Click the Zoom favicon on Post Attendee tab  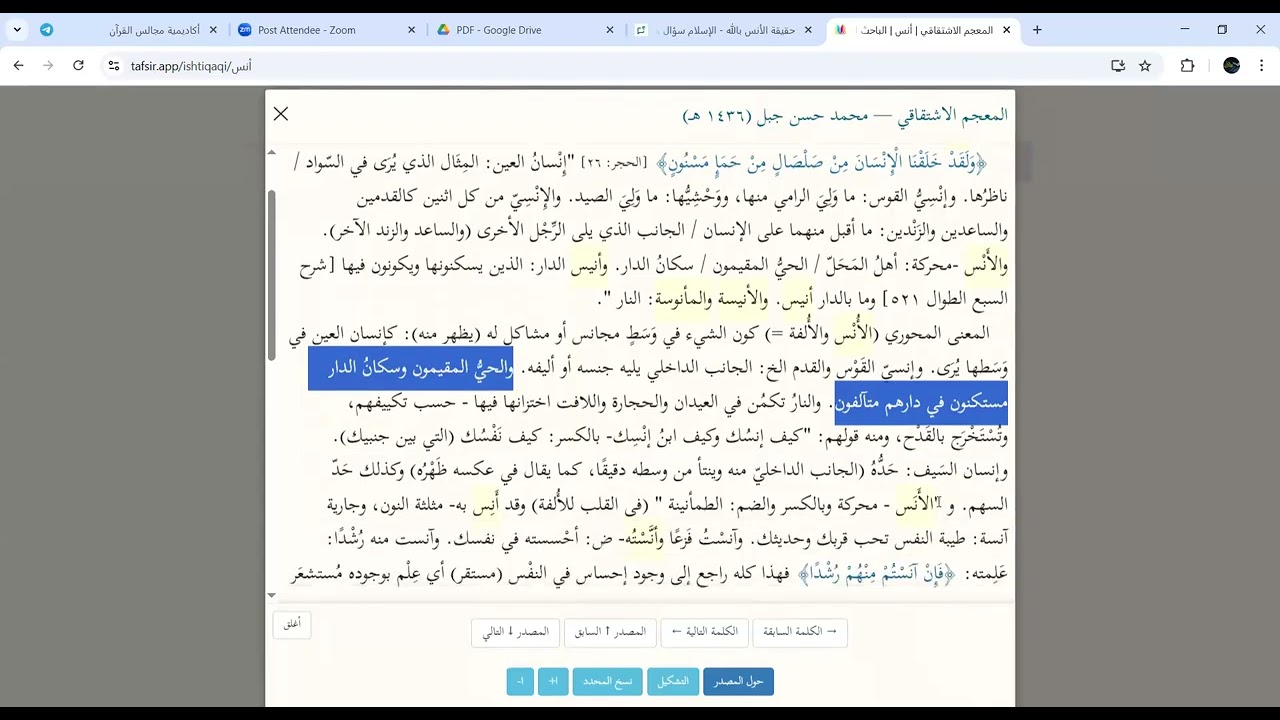245,30
